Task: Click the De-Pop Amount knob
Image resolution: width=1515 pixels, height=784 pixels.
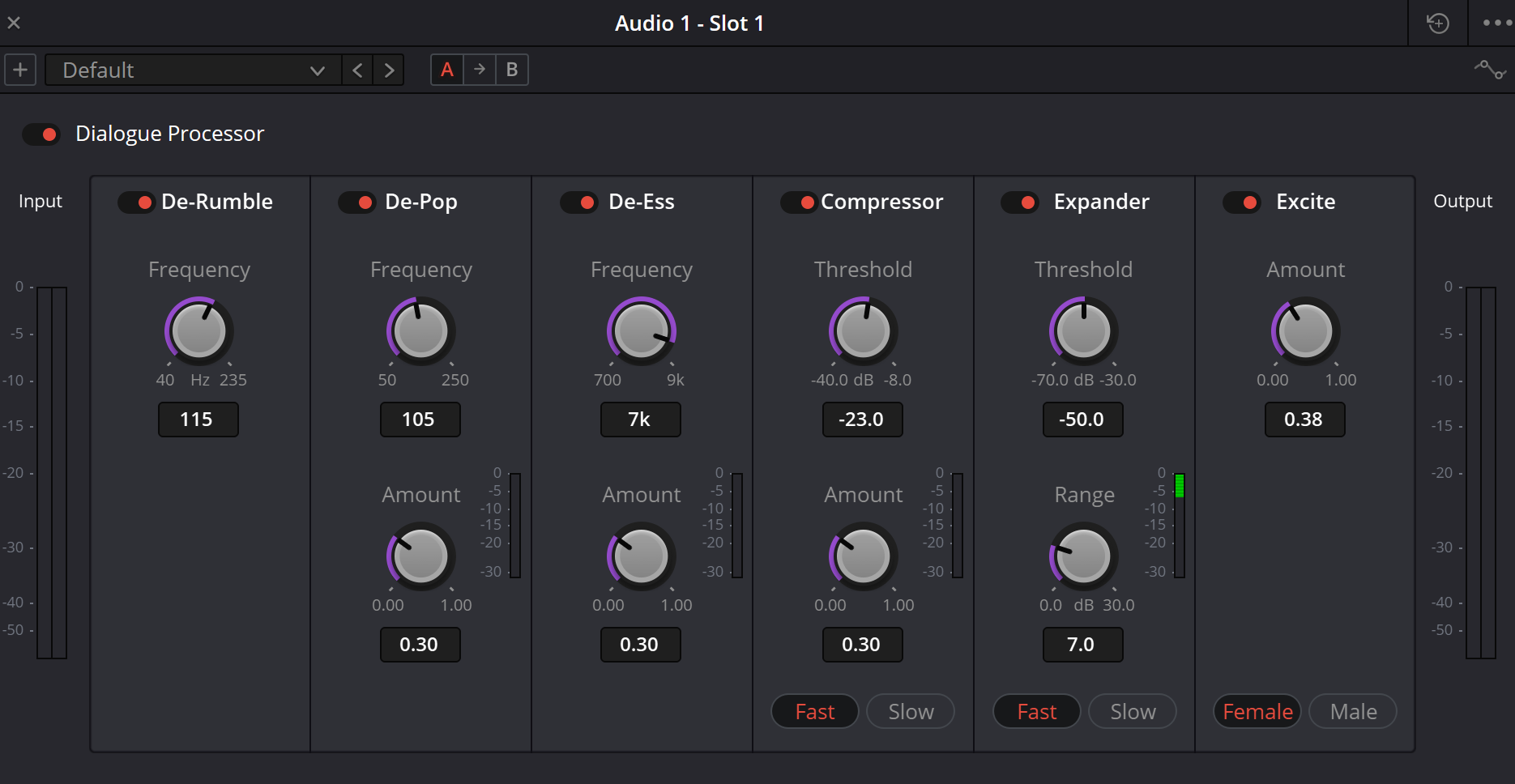Action: (x=420, y=556)
